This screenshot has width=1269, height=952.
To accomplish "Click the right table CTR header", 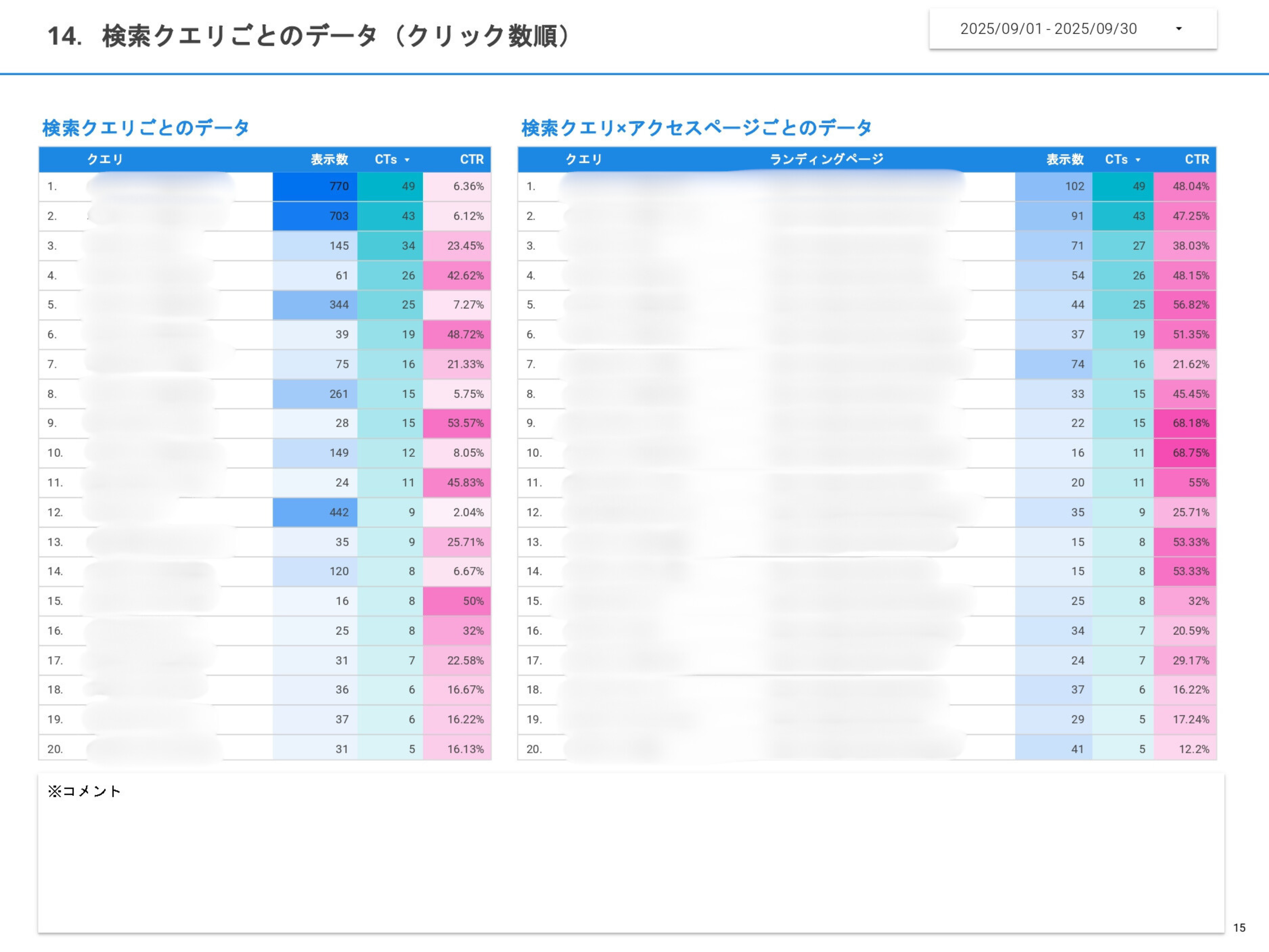I will click(x=1197, y=160).
